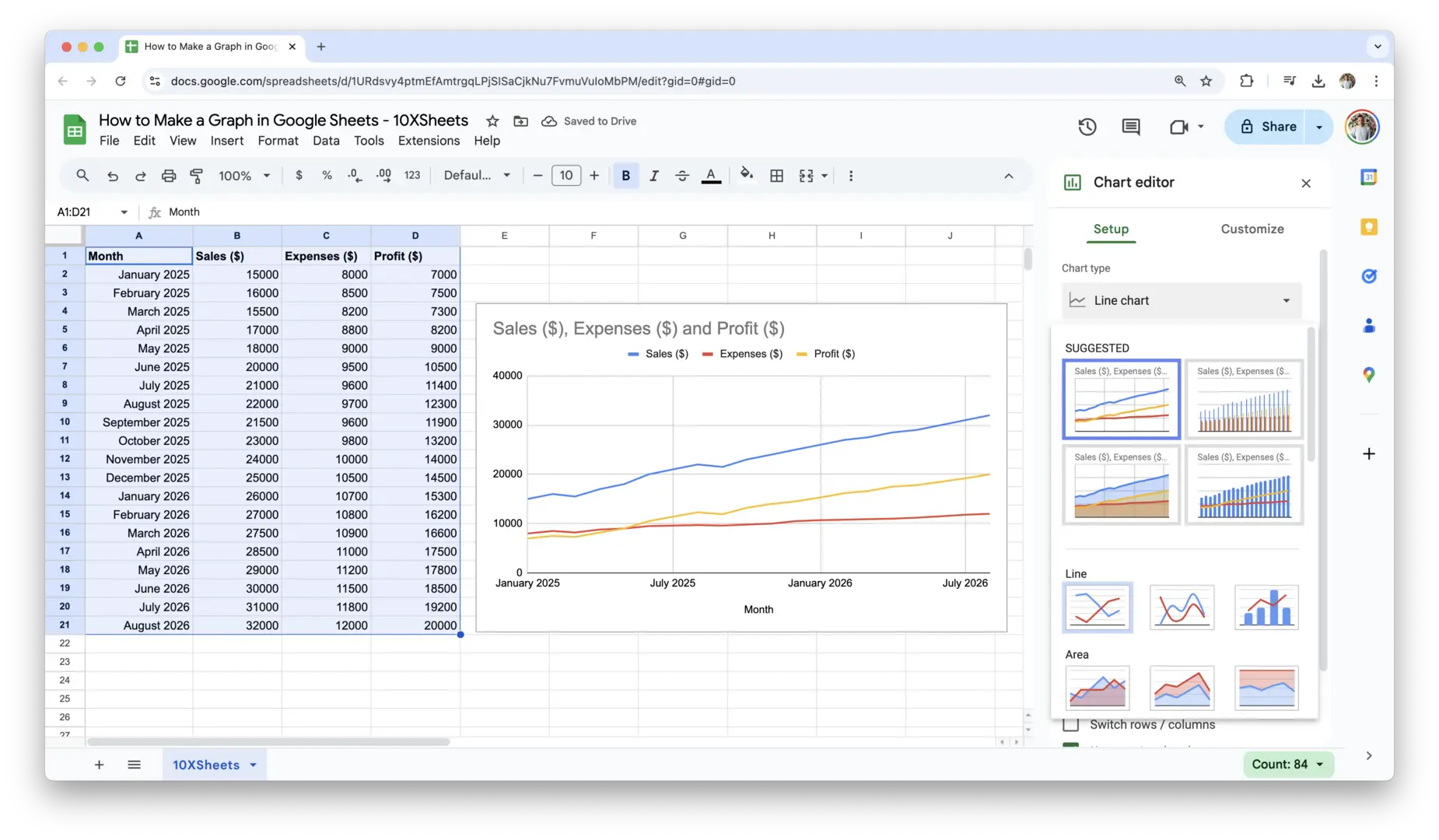Check Switch rows / columns box
Viewport: 1439px width, 840px height.
(x=1071, y=725)
